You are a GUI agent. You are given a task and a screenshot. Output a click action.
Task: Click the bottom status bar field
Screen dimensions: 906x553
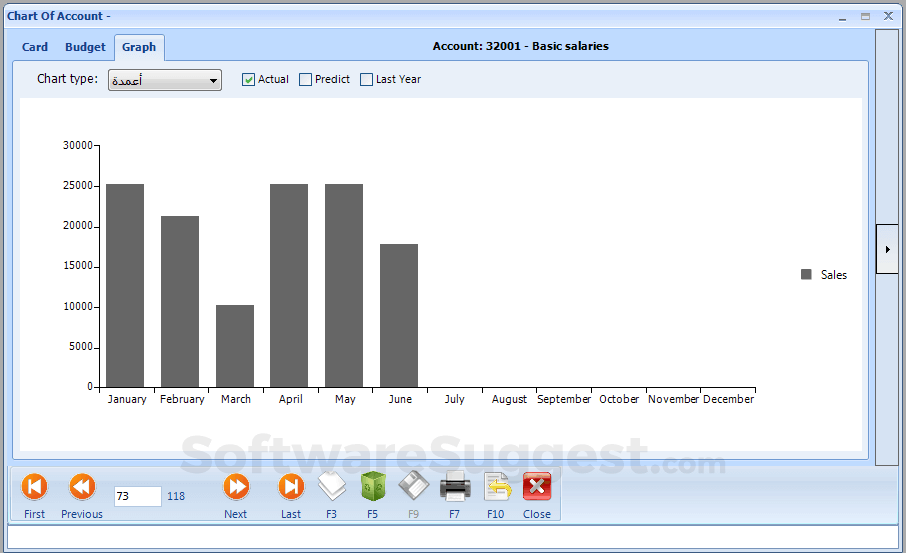point(453,537)
